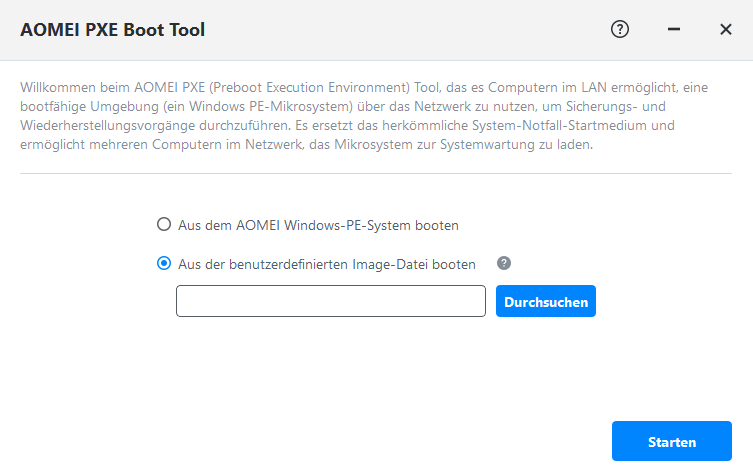This screenshot has width=753, height=474.
Task: Select the benutzerdefinierte Image-Datei radio button
Action: point(164,264)
